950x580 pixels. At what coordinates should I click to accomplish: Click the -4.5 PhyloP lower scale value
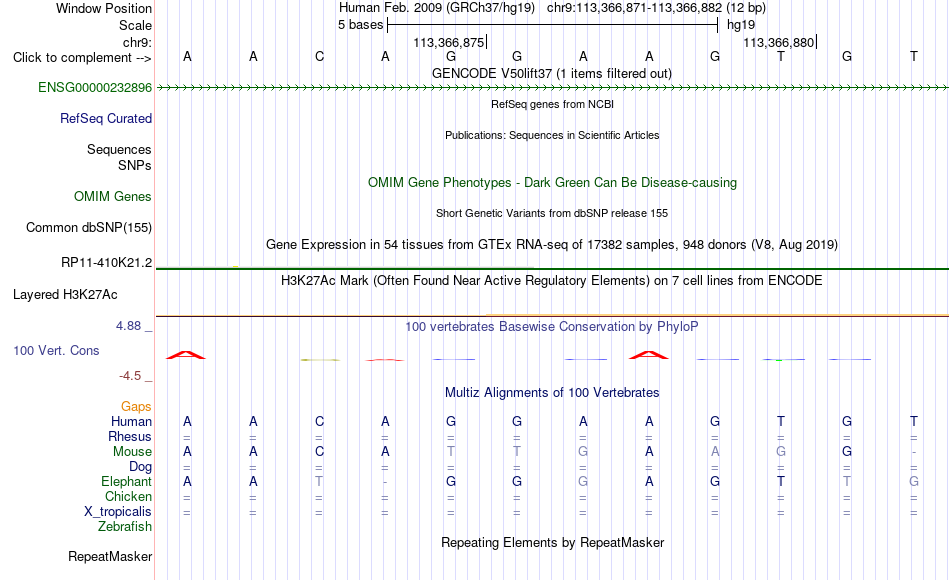(130, 376)
